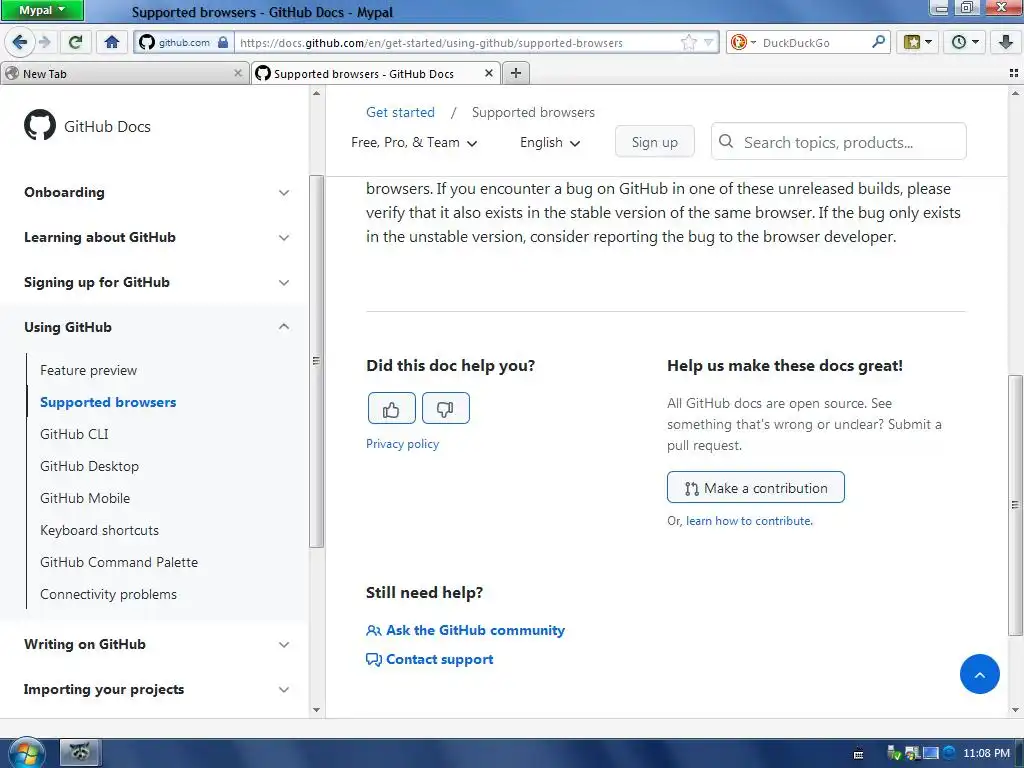
Task: Follow the Get started breadcrumb link
Action: pyautogui.click(x=400, y=112)
